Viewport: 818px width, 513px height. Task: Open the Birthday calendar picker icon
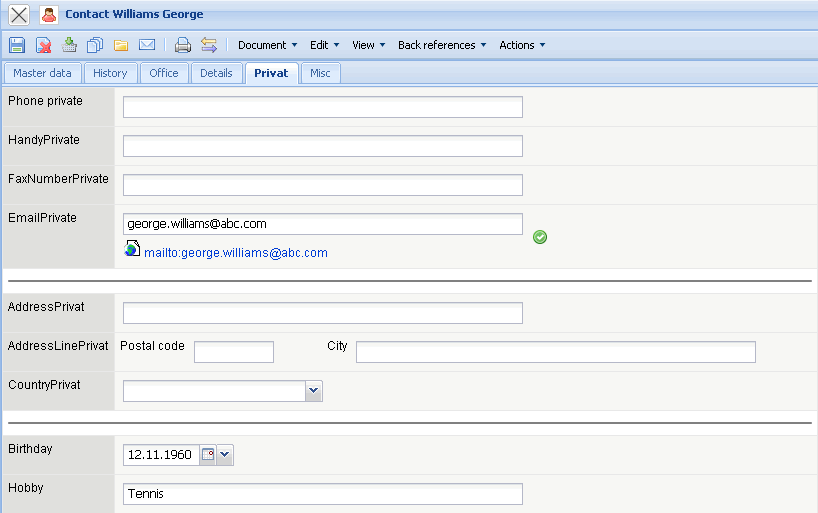click(208, 455)
